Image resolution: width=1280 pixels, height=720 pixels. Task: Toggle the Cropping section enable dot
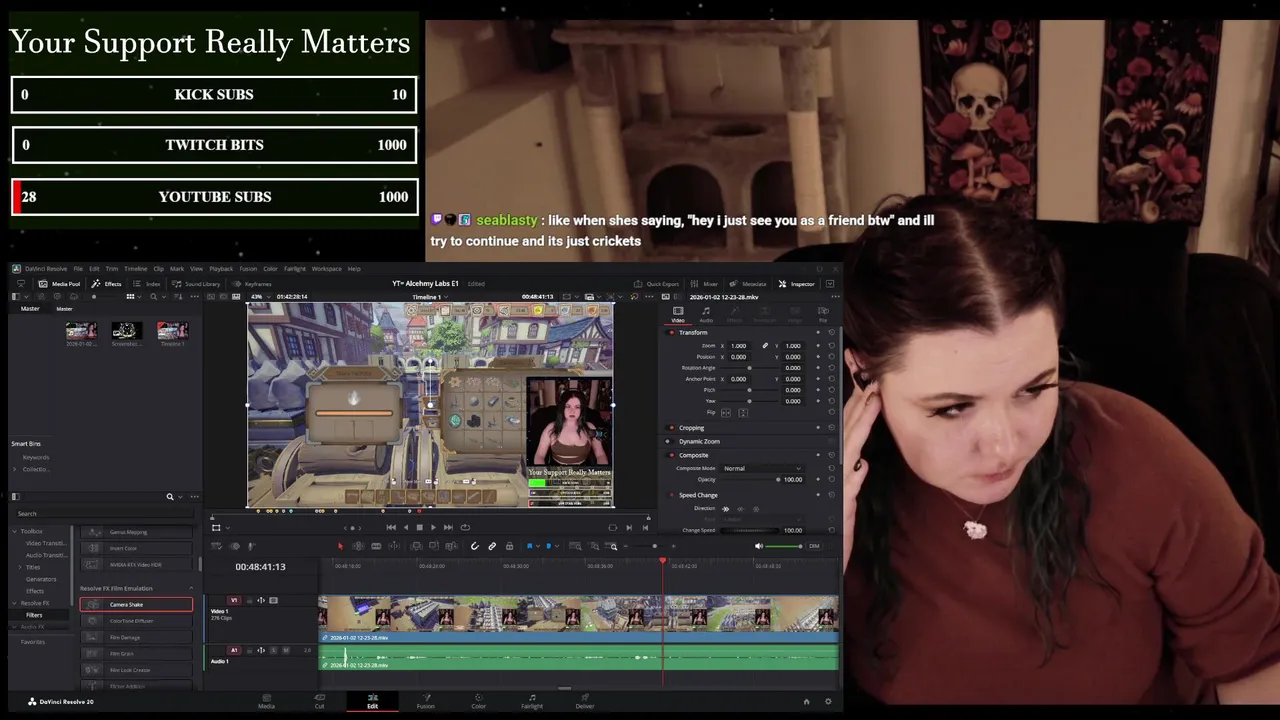[672, 428]
